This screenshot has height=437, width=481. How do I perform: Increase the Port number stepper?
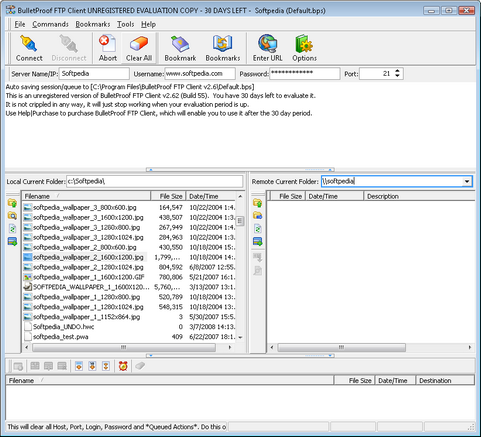(x=397, y=71)
